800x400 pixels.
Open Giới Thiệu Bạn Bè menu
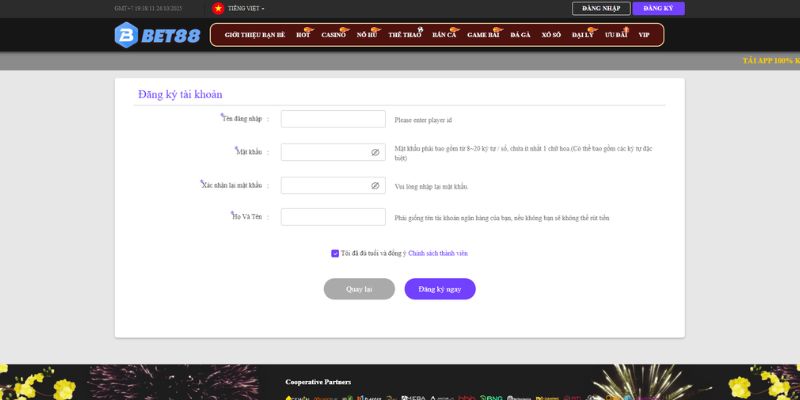point(255,35)
